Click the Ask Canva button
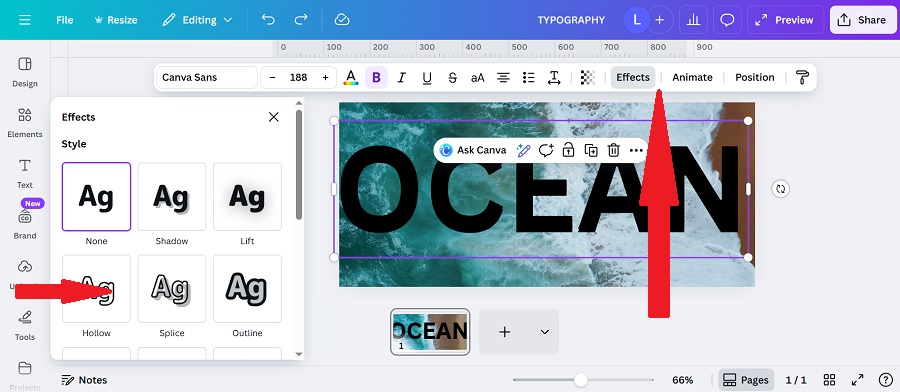Viewport: 900px width, 392px height. click(473, 150)
